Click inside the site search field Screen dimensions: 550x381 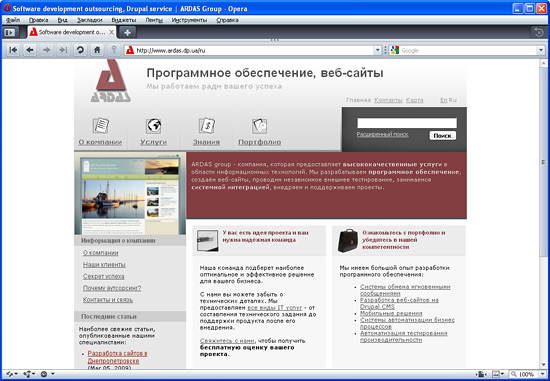[407, 123]
